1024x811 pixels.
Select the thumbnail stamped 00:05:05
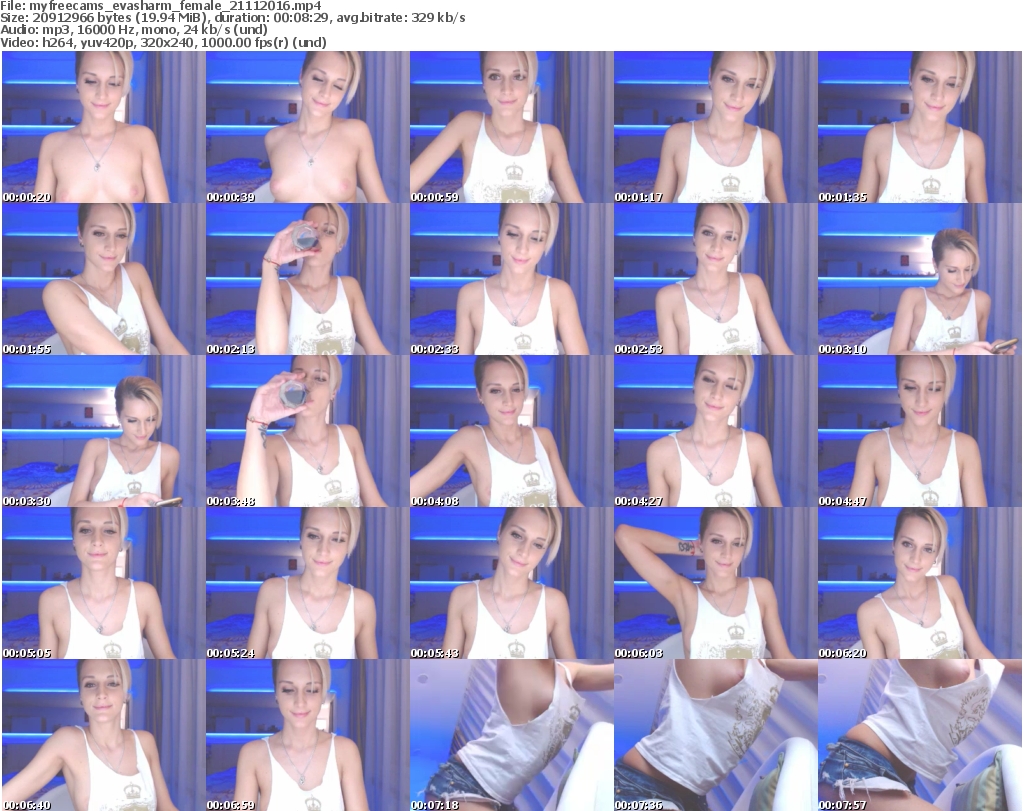[x=103, y=583]
